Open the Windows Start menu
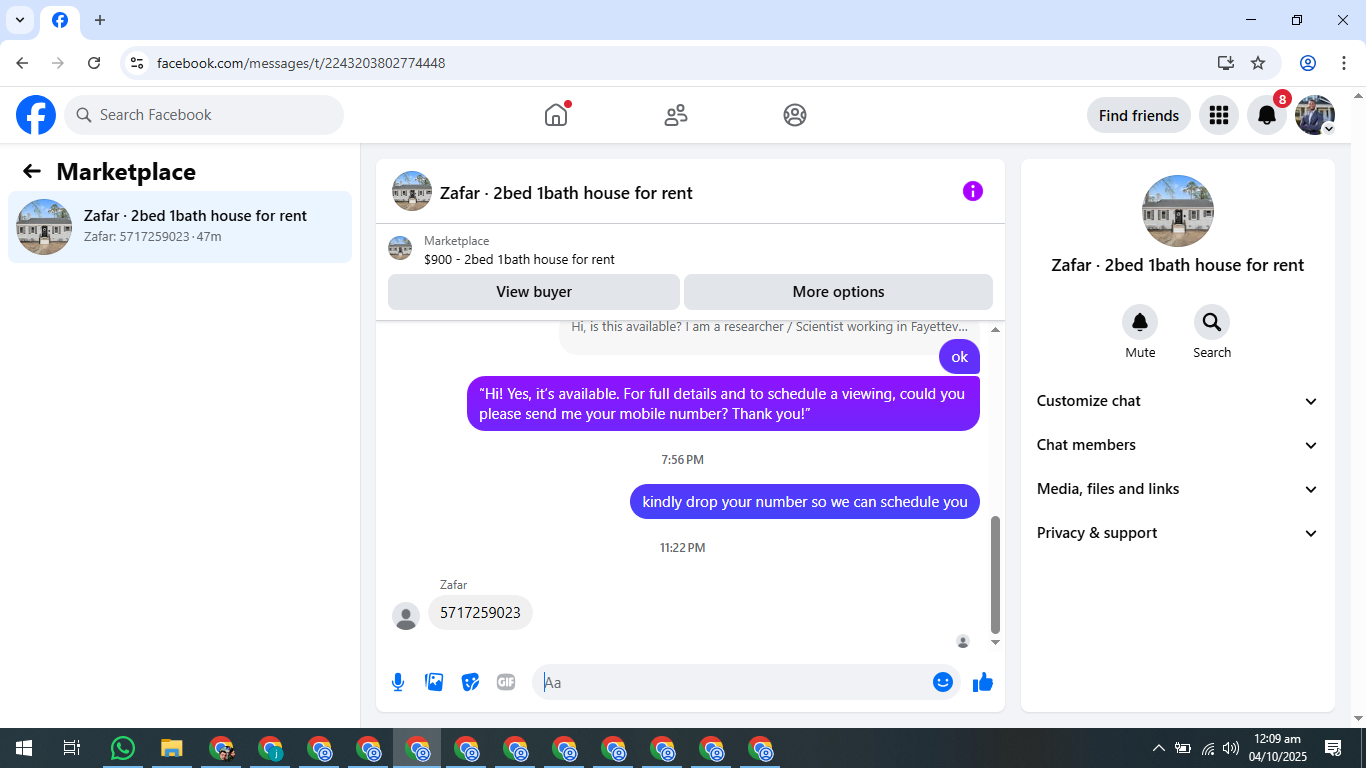1366x768 pixels. [24, 748]
